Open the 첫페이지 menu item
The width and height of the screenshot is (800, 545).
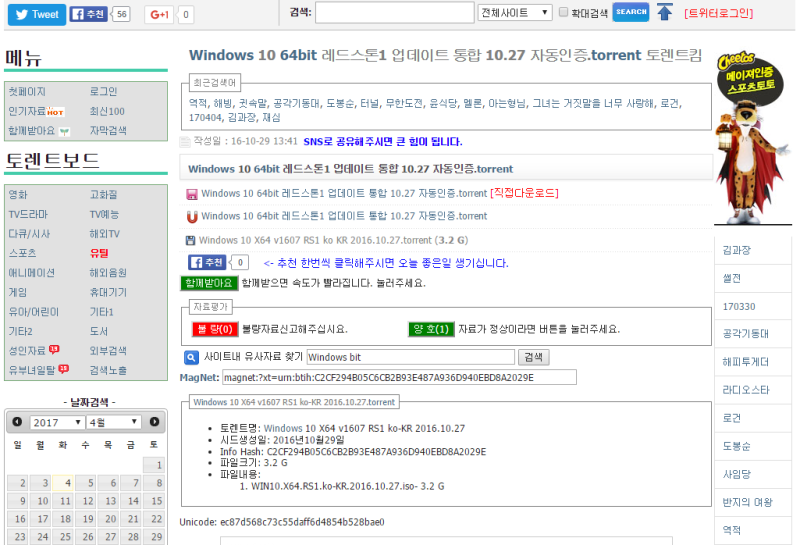tap(27, 92)
